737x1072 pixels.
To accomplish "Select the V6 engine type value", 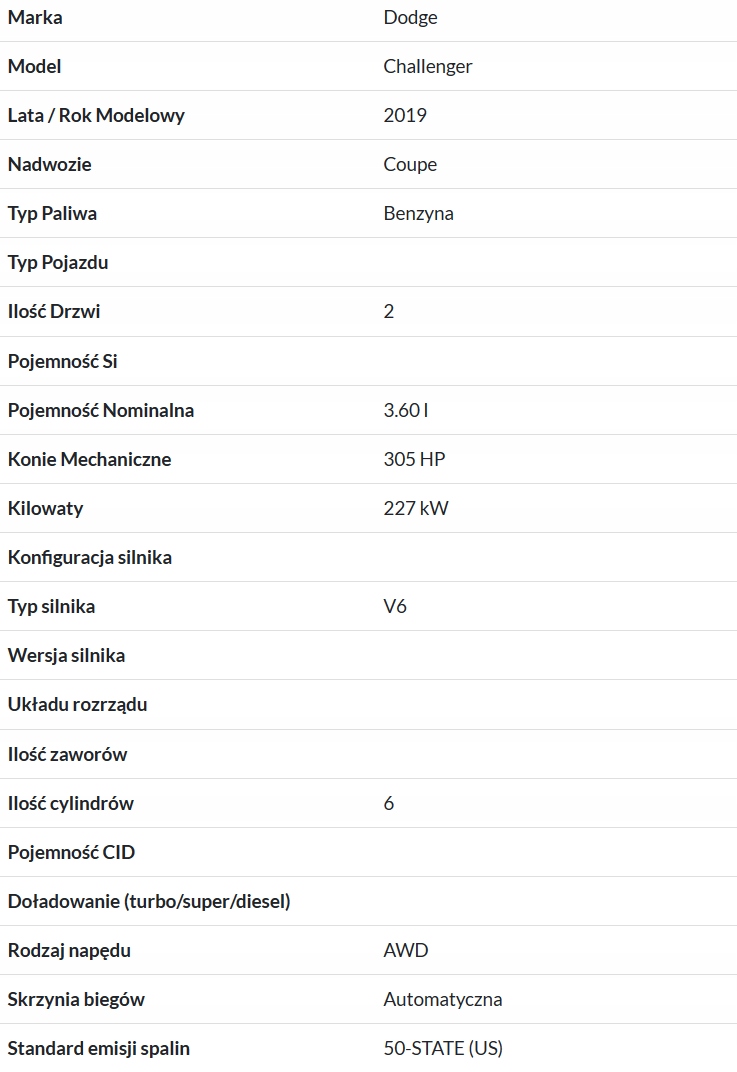I will pyautogui.click(x=395, y=606).
